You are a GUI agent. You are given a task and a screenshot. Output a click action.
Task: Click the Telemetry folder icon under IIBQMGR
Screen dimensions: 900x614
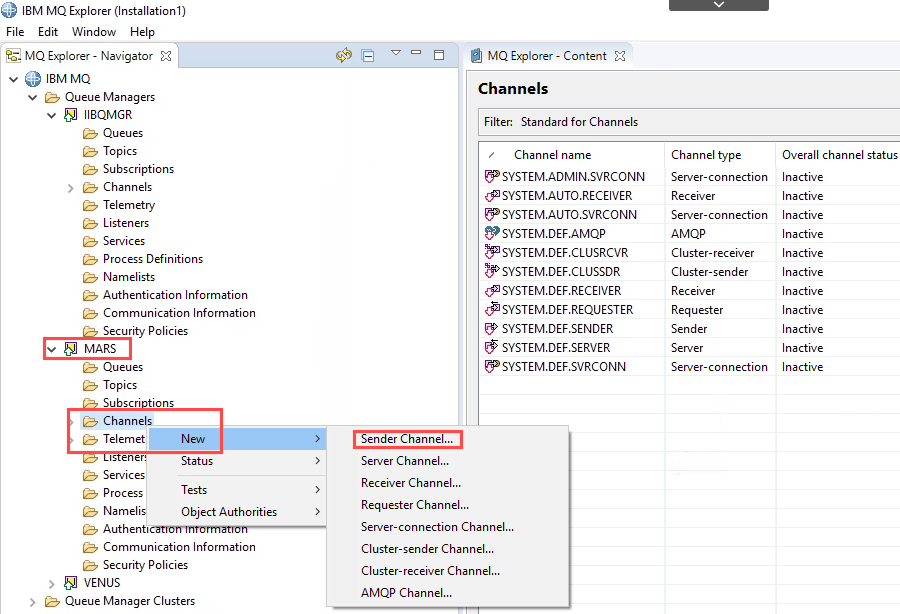[90, 205]
